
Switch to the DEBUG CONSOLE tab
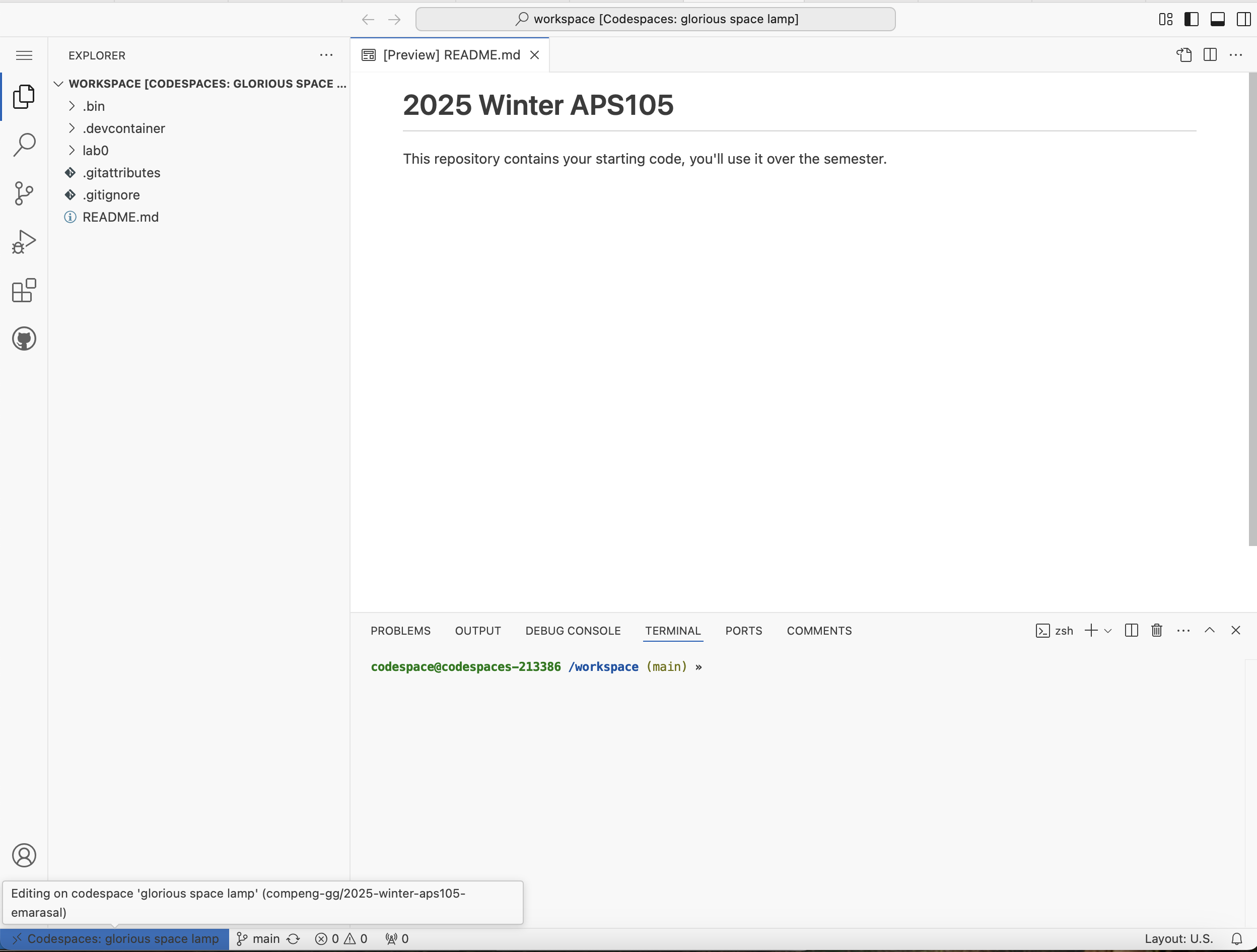(x=573, y=631)
